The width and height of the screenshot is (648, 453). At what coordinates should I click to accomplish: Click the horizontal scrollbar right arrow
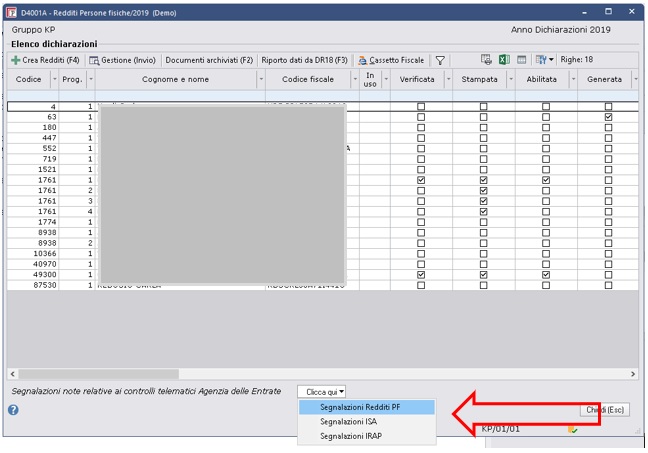(633, 374)
